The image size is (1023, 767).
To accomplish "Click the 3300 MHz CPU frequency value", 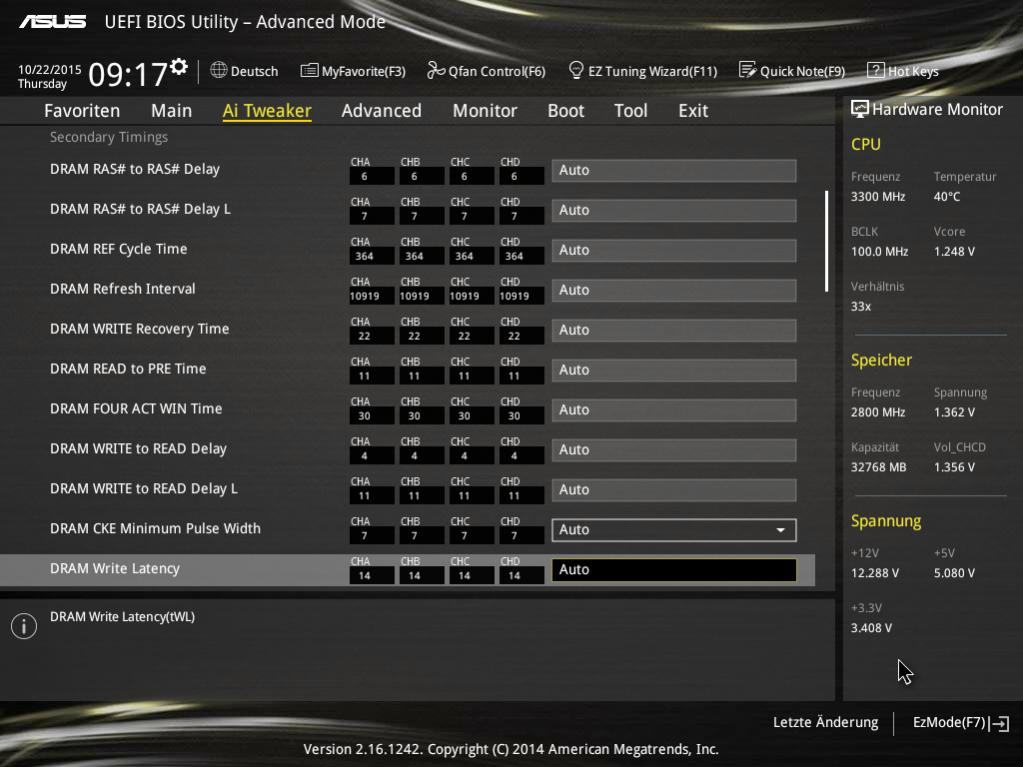I will coord(878,196).
